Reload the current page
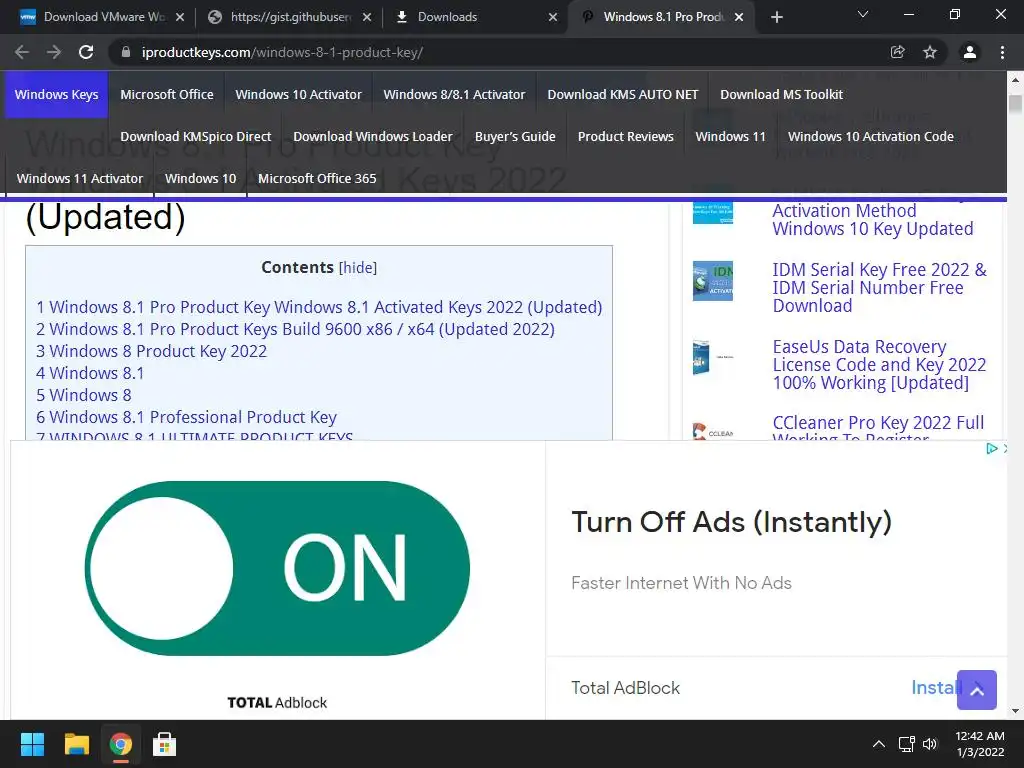The width and height of the screenshot is (1024, 768). (86, 52)
